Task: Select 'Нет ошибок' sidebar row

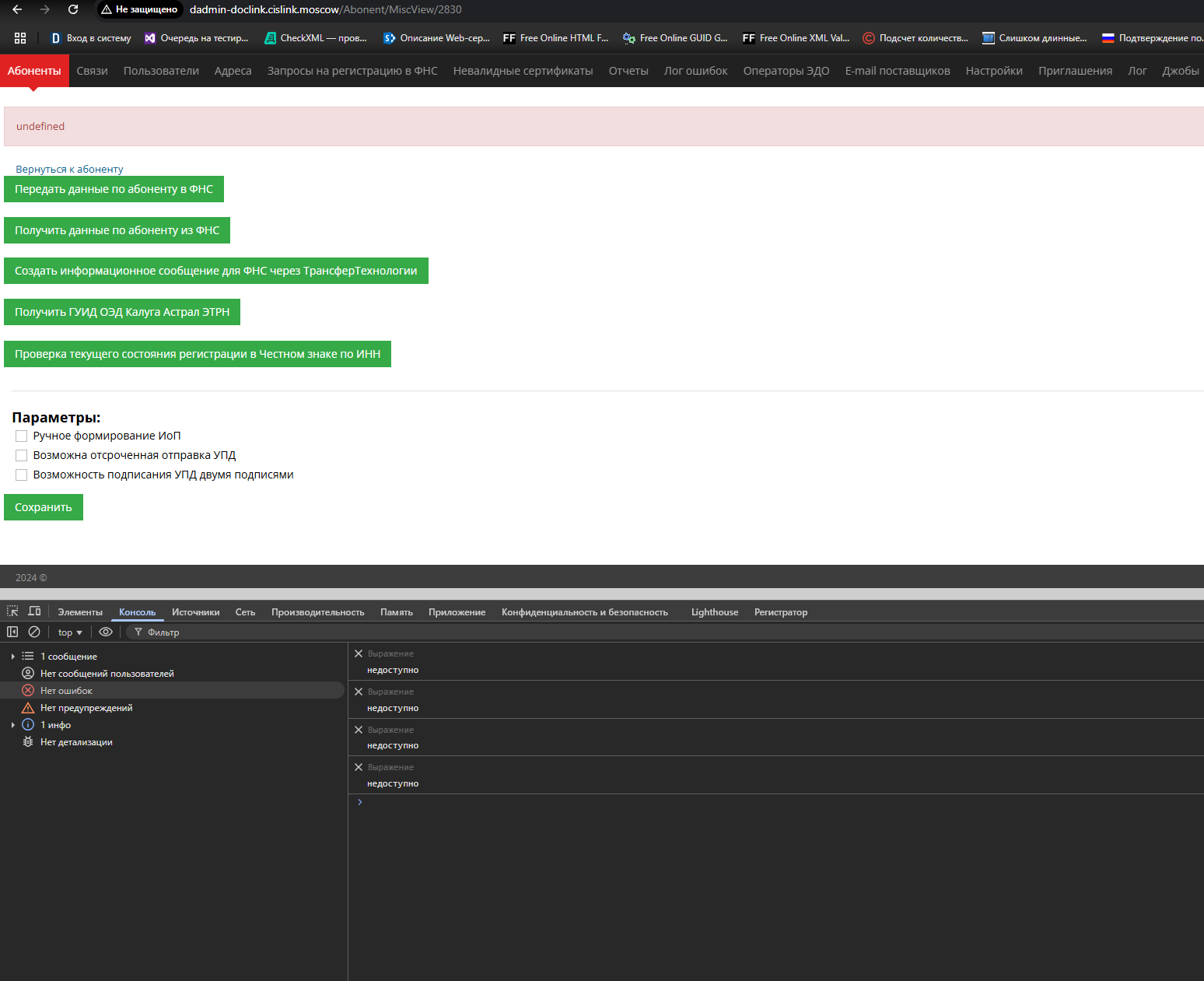Action: click(x=173, y=691)
